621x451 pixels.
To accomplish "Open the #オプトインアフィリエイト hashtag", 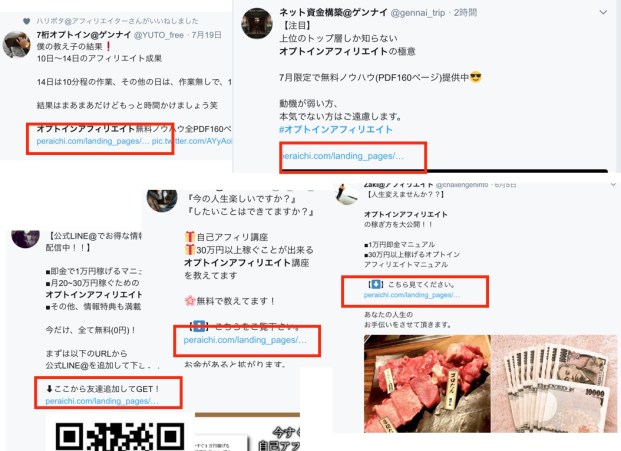I will pyautogui.click(x=335, y=129).
